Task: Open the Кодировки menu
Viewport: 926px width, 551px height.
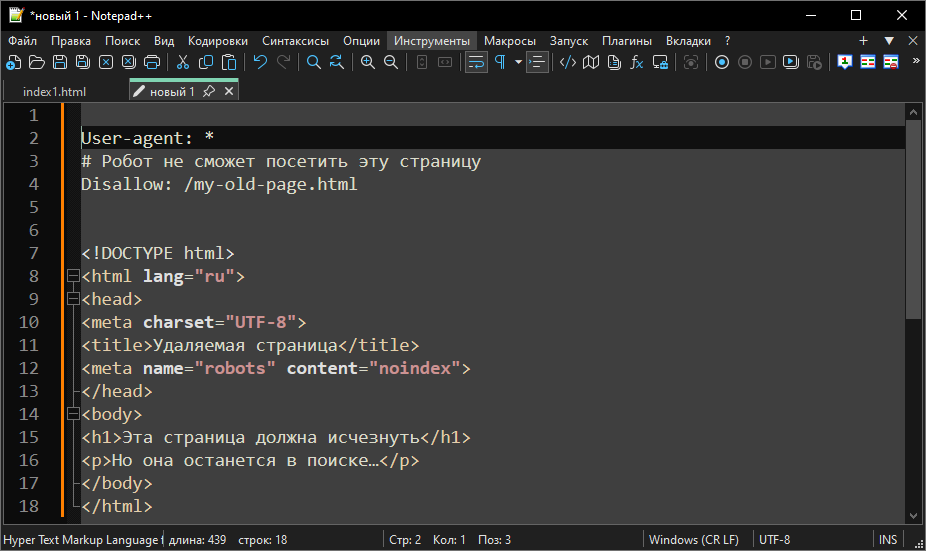Action: (x=218, y=41)
